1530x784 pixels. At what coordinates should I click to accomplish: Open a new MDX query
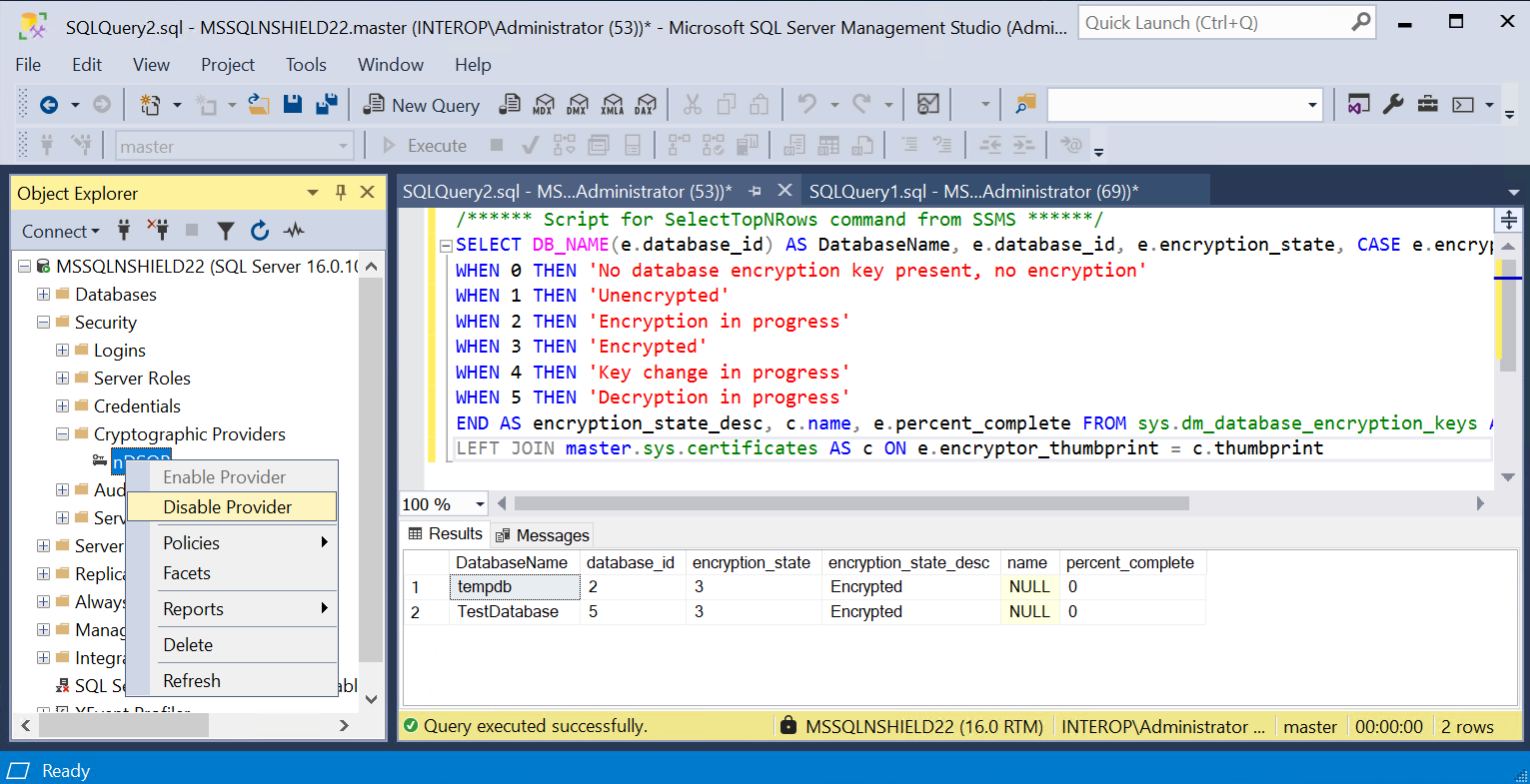click(544, 104)
